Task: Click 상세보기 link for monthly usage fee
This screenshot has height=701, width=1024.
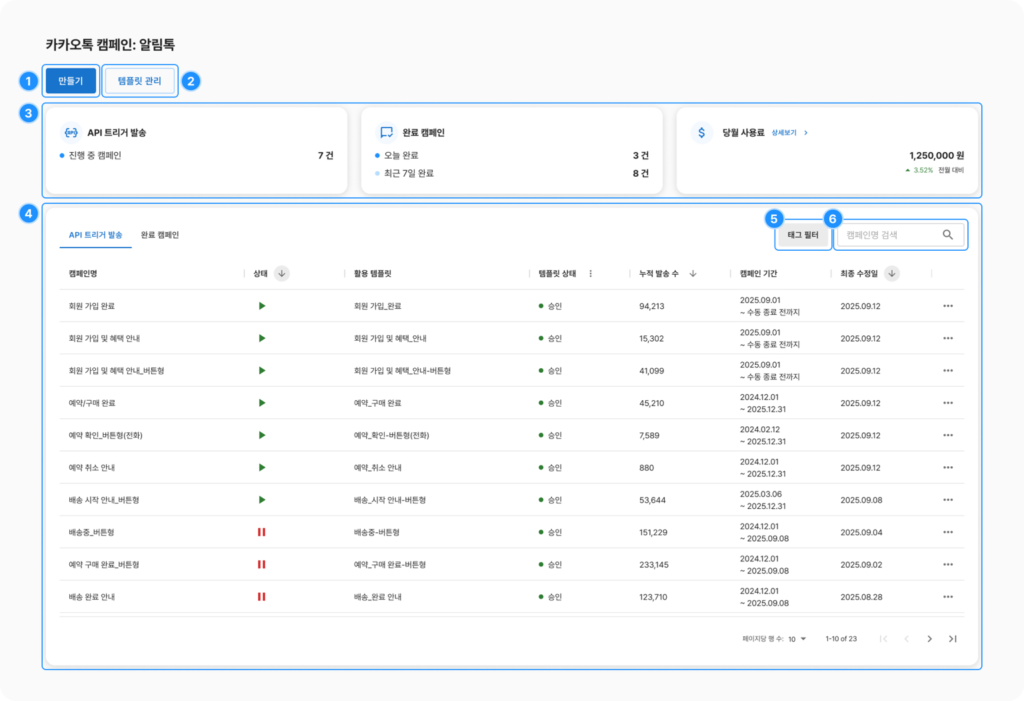Action: point(789,132)
